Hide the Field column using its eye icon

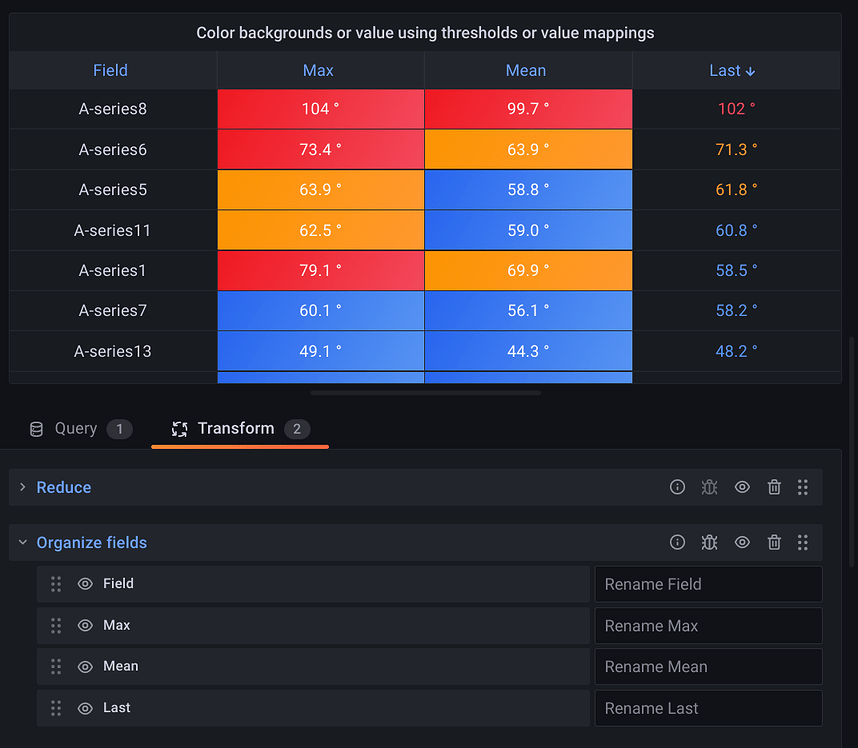point(85,584)
